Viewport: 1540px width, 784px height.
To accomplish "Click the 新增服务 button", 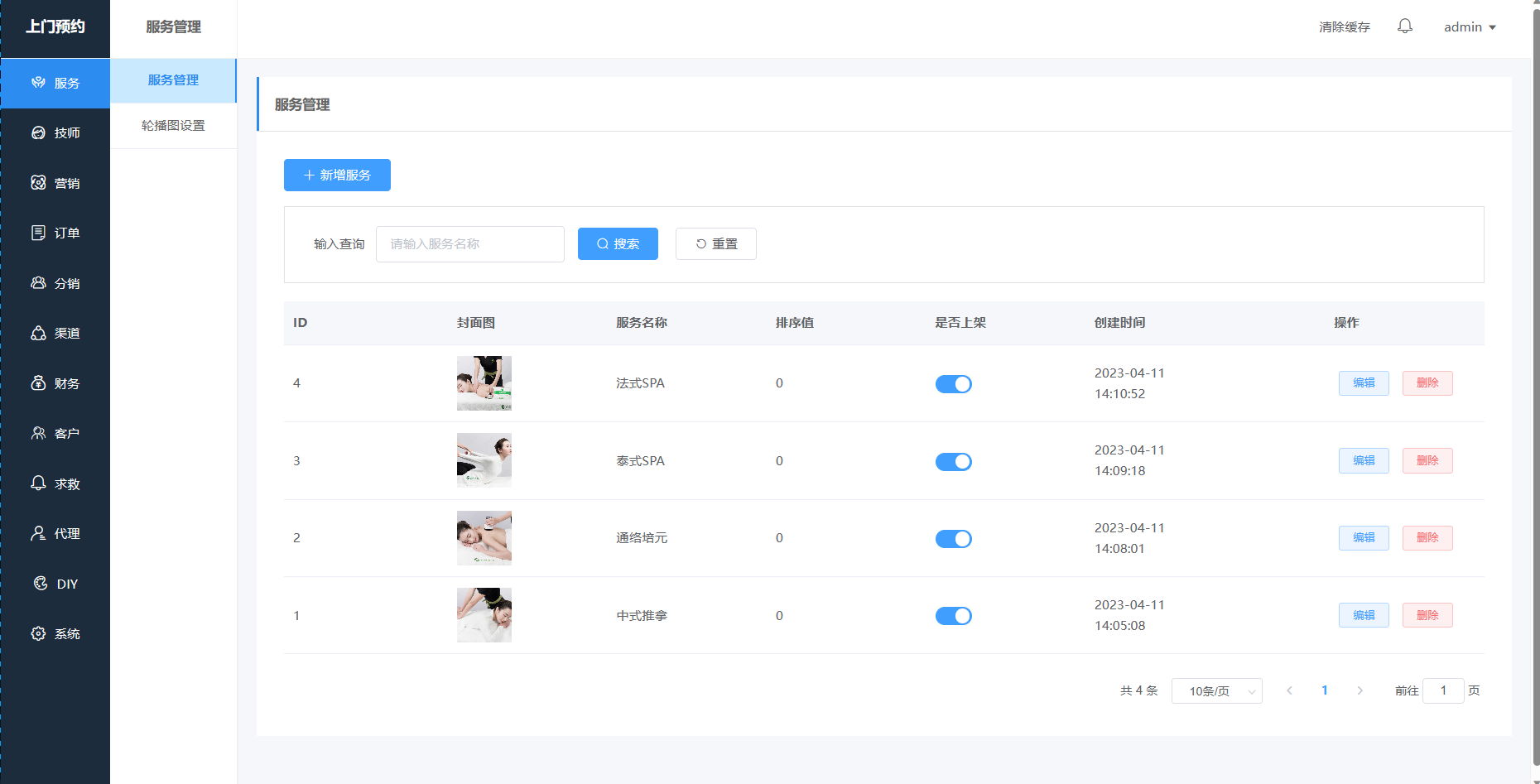I will [x=337, y=176].
